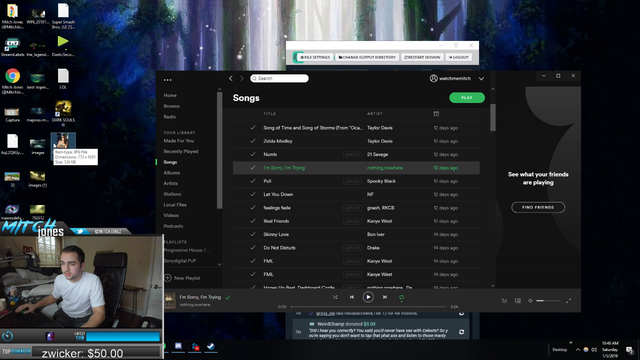Toggle saved checkmark for Let You Down

point(253,194)
